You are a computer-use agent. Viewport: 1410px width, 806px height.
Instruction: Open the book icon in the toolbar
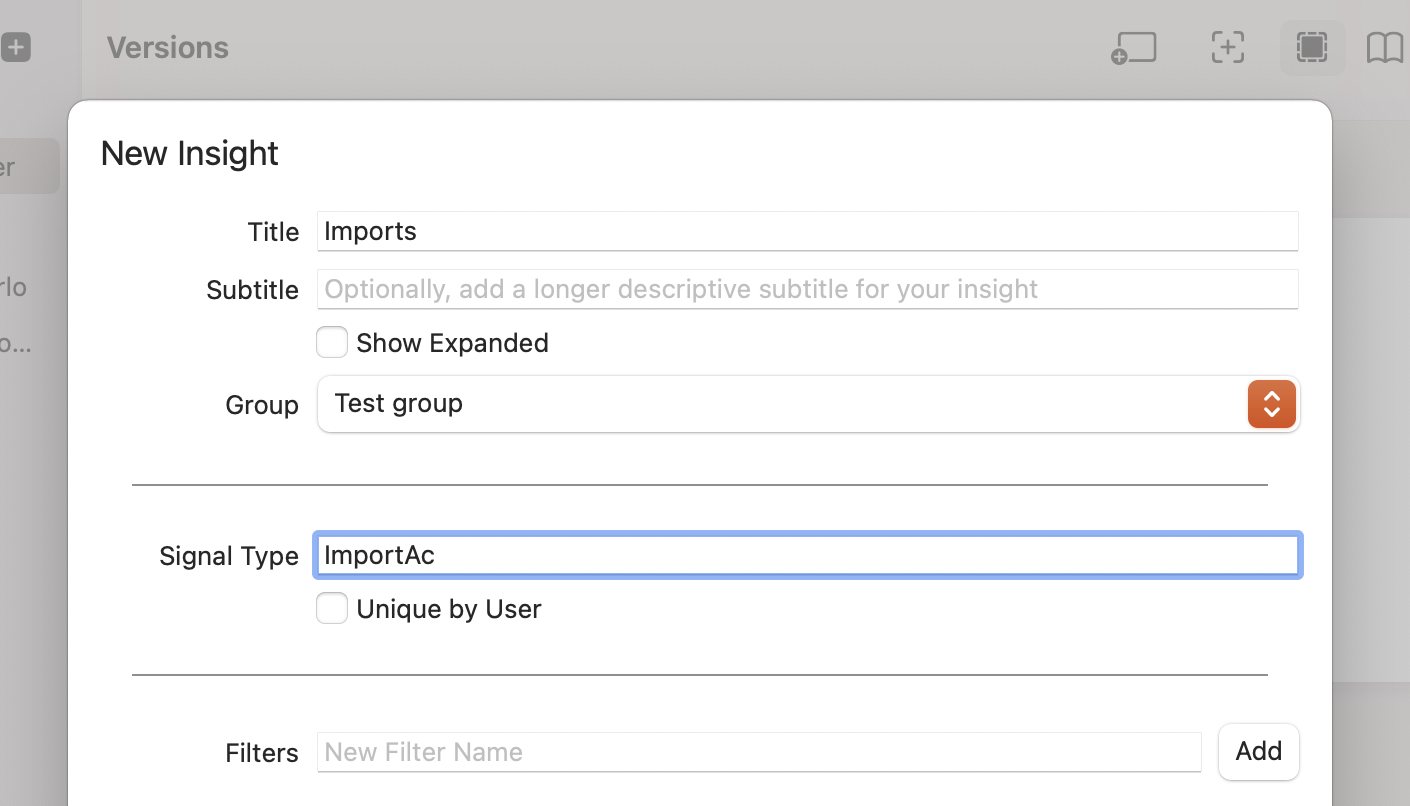[x=1384, y=47]
